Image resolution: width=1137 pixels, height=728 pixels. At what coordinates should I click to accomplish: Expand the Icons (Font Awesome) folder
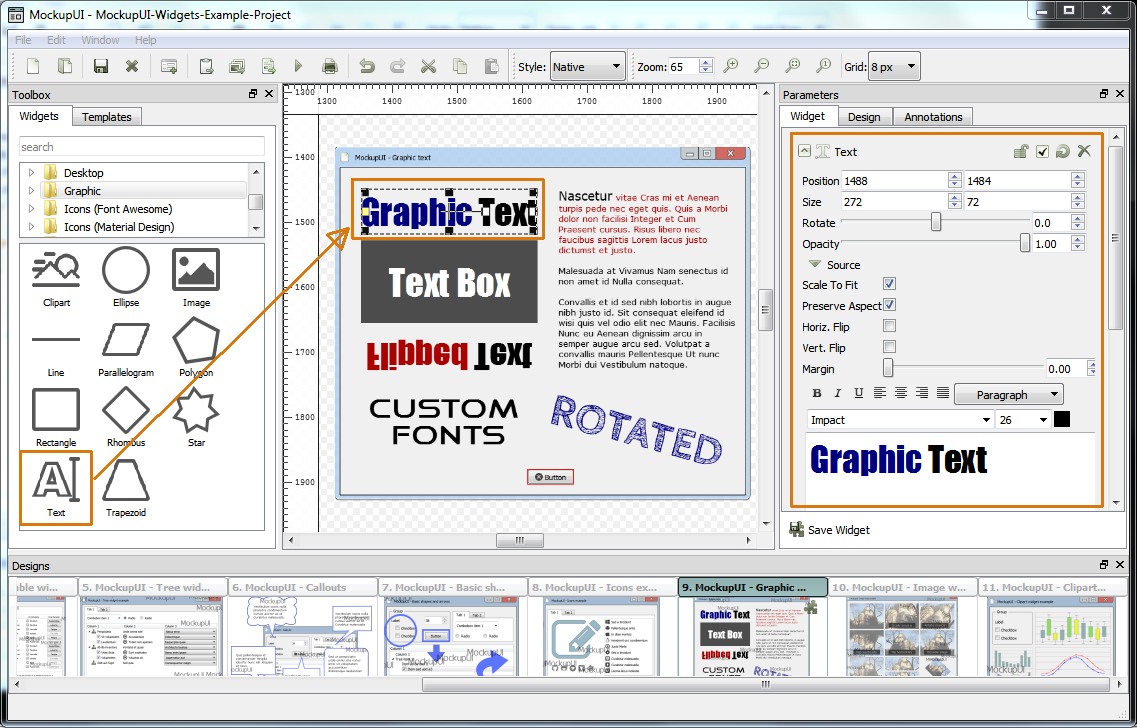(31, 209)
